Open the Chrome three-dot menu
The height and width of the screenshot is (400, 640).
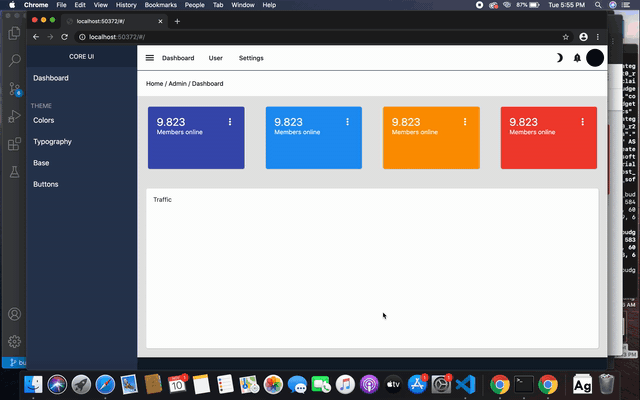coord(598,37)
